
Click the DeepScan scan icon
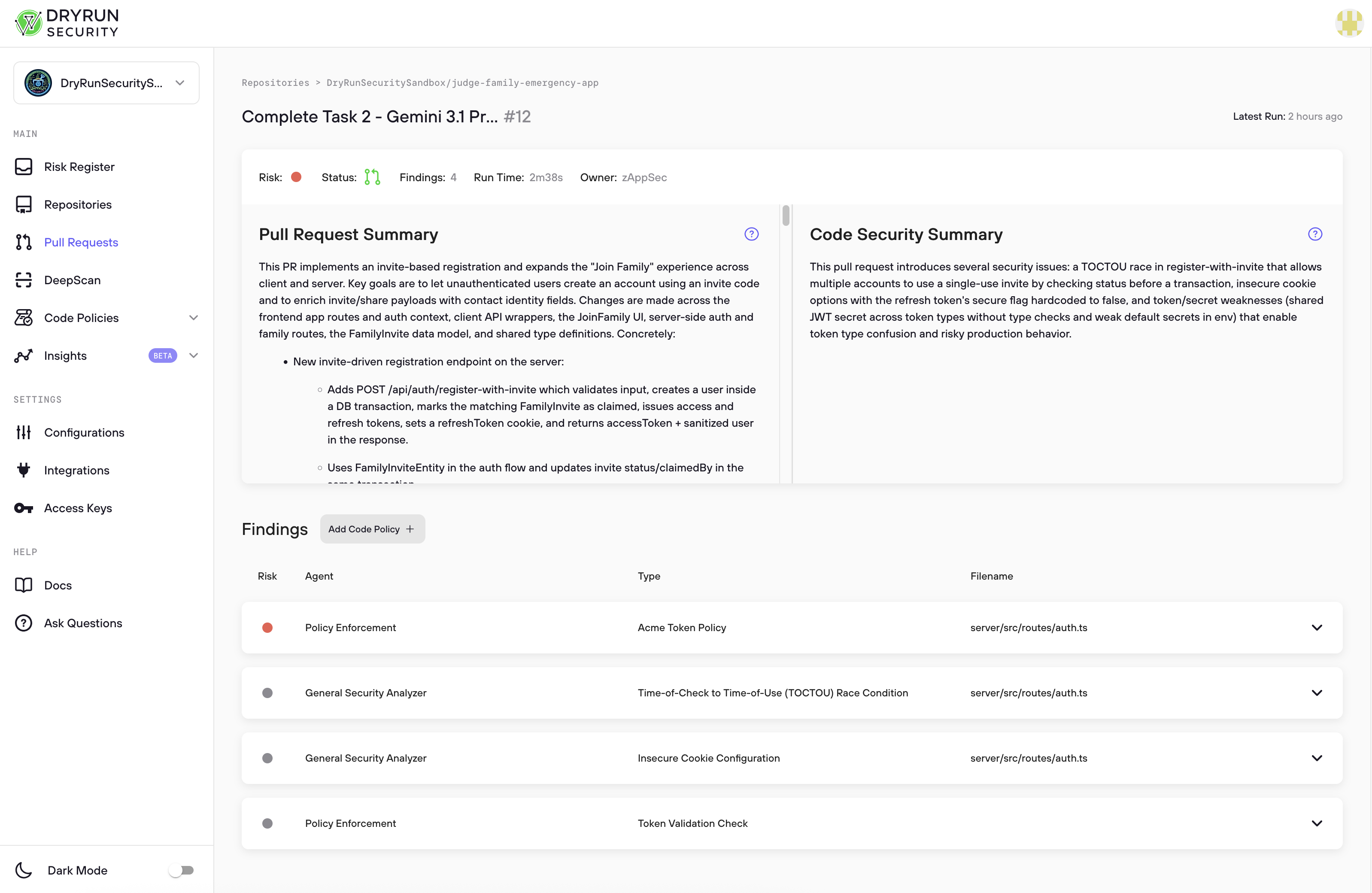pyautogui.click(x=24, y=280)
